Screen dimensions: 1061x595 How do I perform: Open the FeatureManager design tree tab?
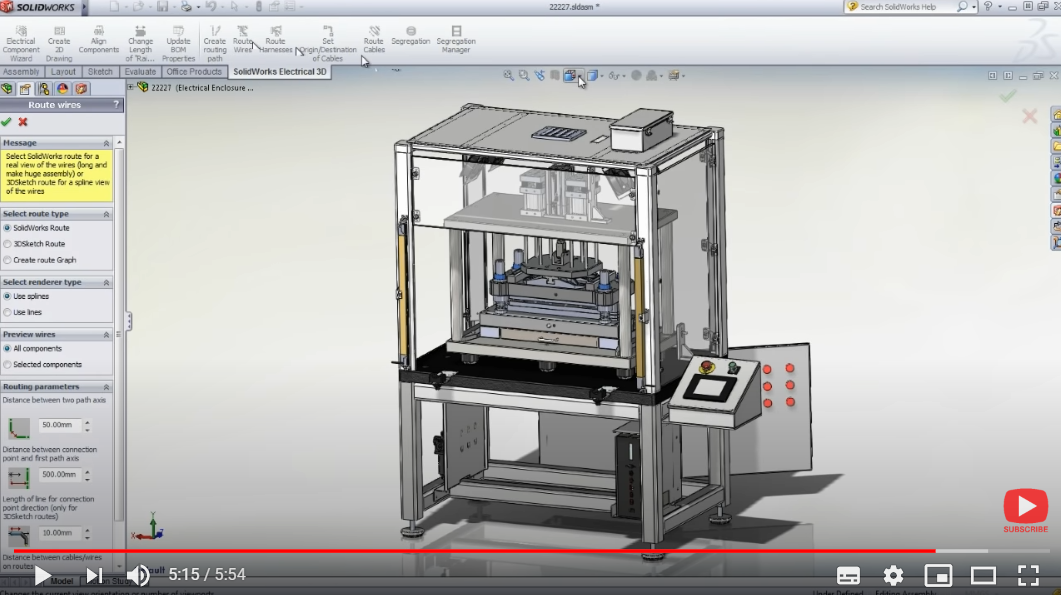[7, 89]
